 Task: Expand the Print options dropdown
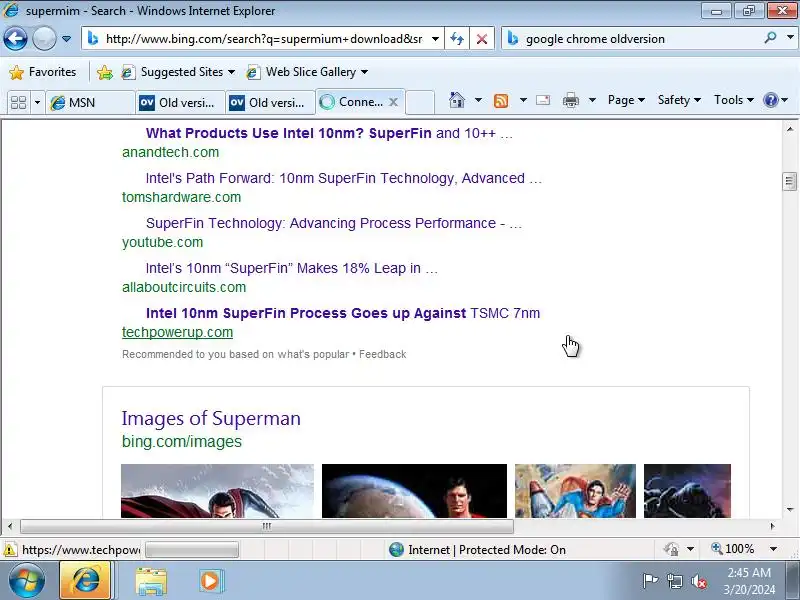pyautogui.click(x=592, y=100)
